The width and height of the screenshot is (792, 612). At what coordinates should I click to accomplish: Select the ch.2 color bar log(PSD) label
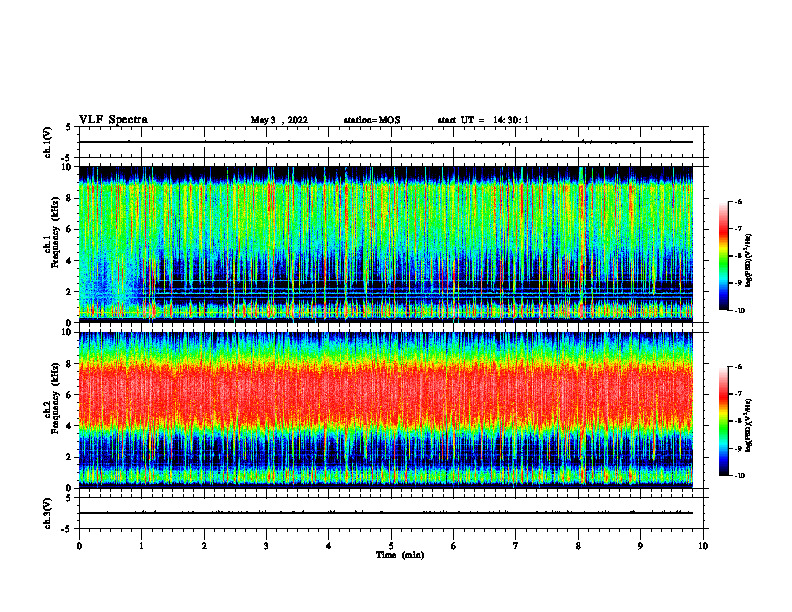pyautogui.click(x=749, y=425)
